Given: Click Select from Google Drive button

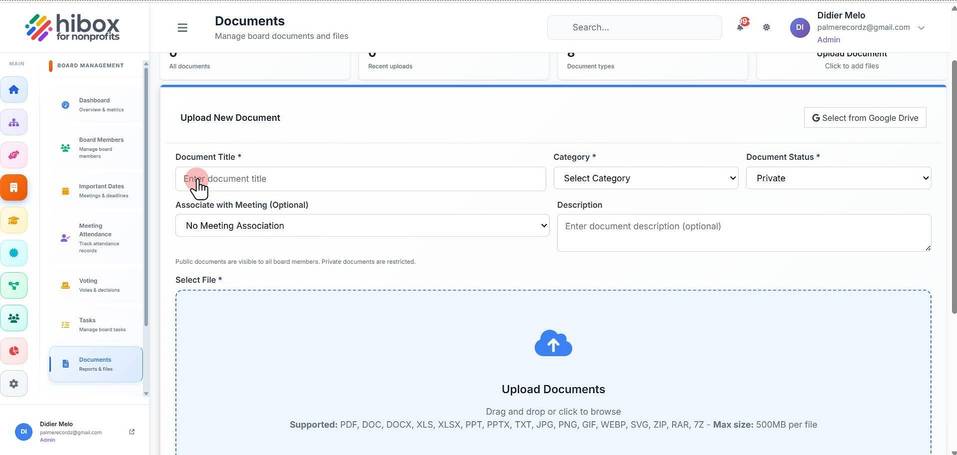Looking at the screenshot, I should pyautogui.click(x=865, y=118).
